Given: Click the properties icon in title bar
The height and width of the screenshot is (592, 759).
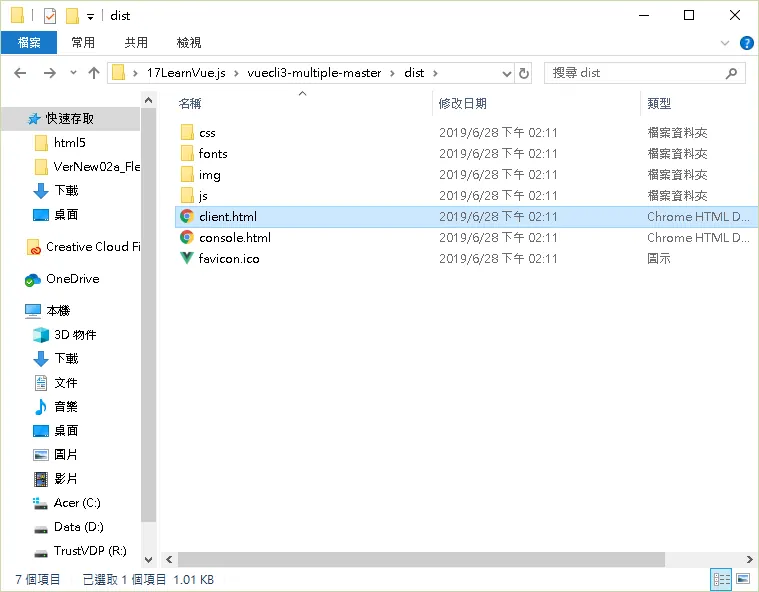Looking at the screenshot, I should pyautogui.click(x=50, y=16).
